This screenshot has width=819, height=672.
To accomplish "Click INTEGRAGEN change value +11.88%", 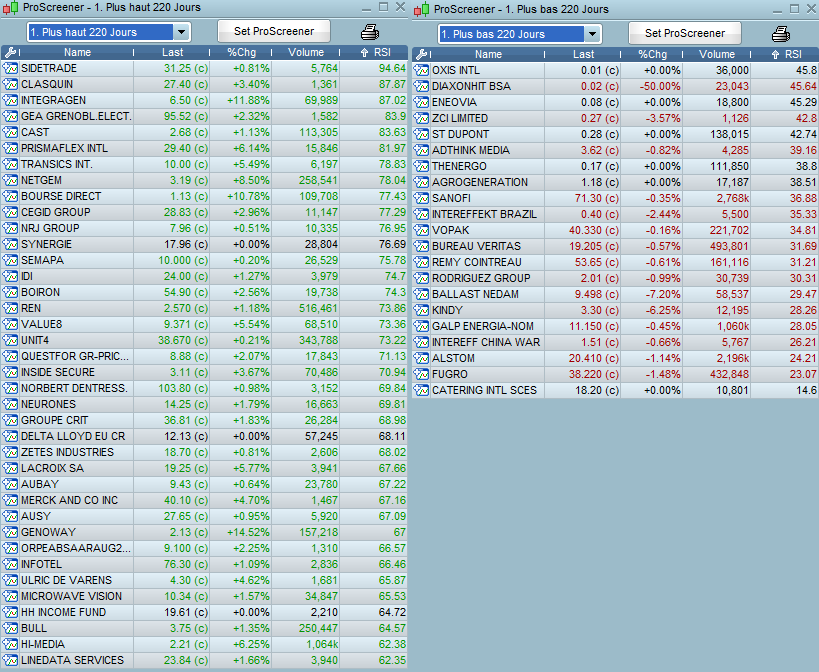I will (x=248, y=100).
